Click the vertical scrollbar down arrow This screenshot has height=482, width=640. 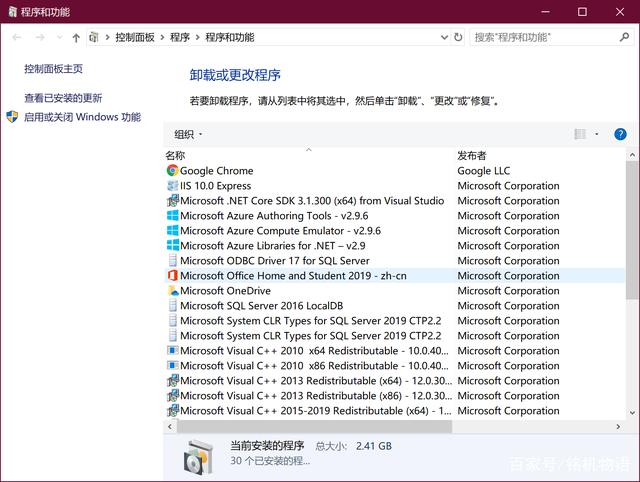pos(632,413)
